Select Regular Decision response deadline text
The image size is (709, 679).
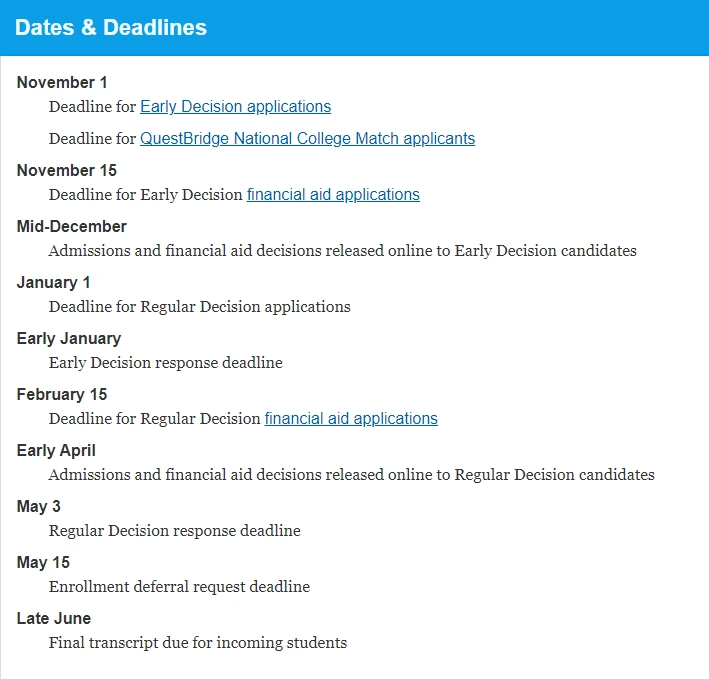click(175, 530)
